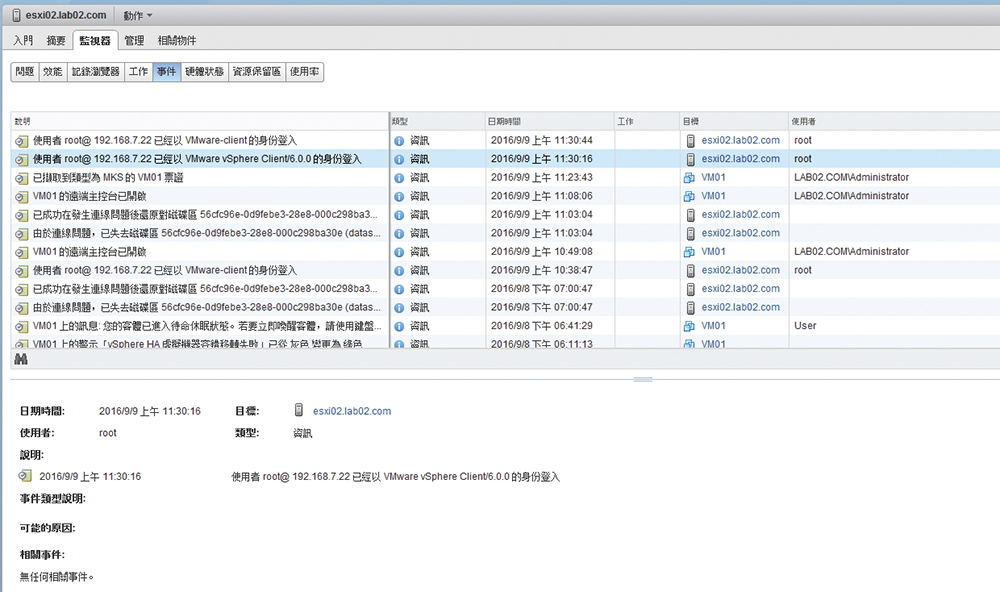Select the '2016/9/9 上午 11:08:06' date cell
The height and width of the screenshot is (592, 1000).
(541, 196)
